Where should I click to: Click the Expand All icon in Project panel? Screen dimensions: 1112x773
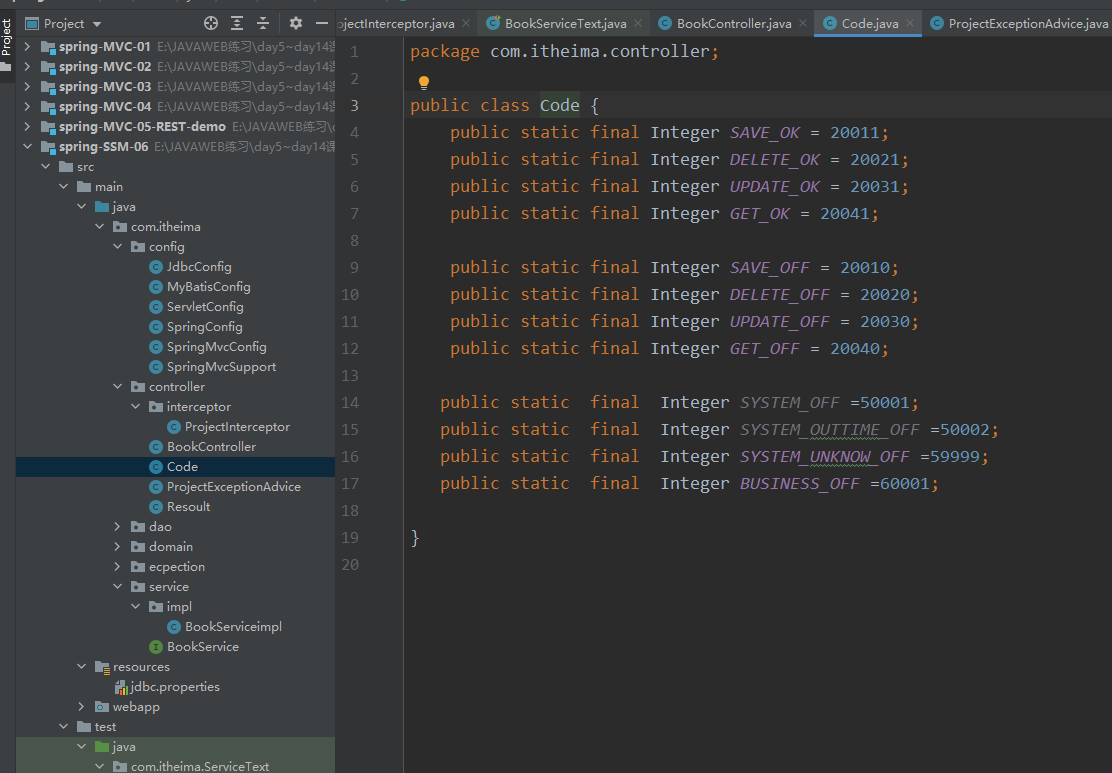(x=237, y=23)
